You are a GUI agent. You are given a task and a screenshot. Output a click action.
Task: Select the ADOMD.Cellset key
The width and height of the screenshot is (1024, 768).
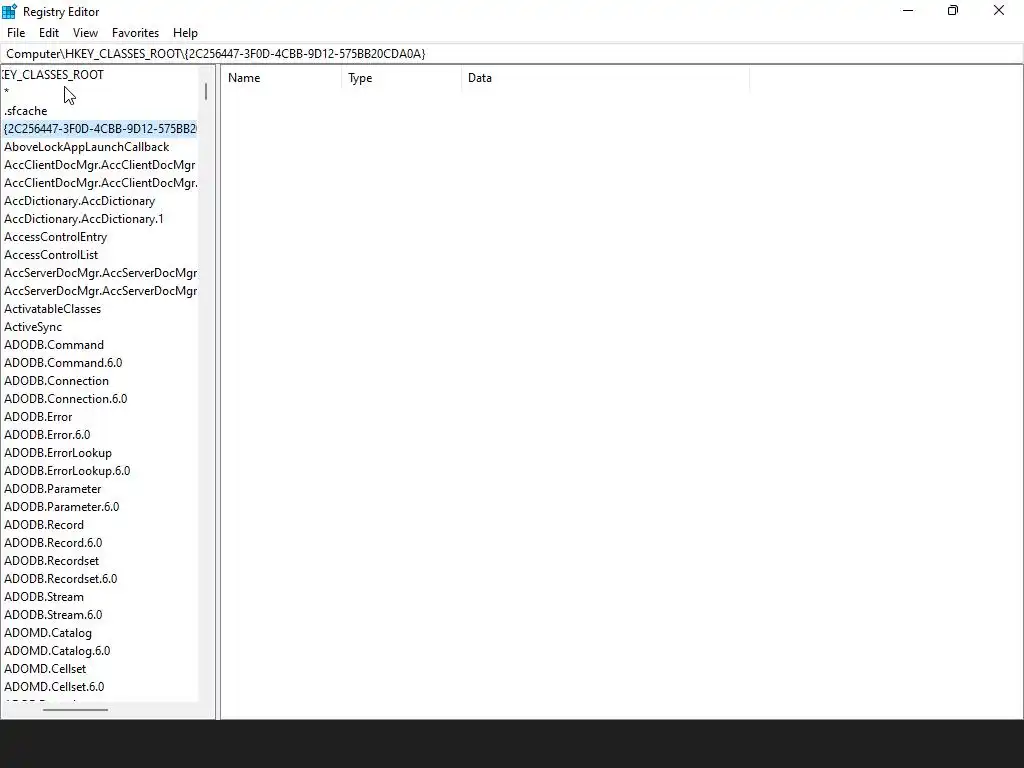tap(45, 669)
